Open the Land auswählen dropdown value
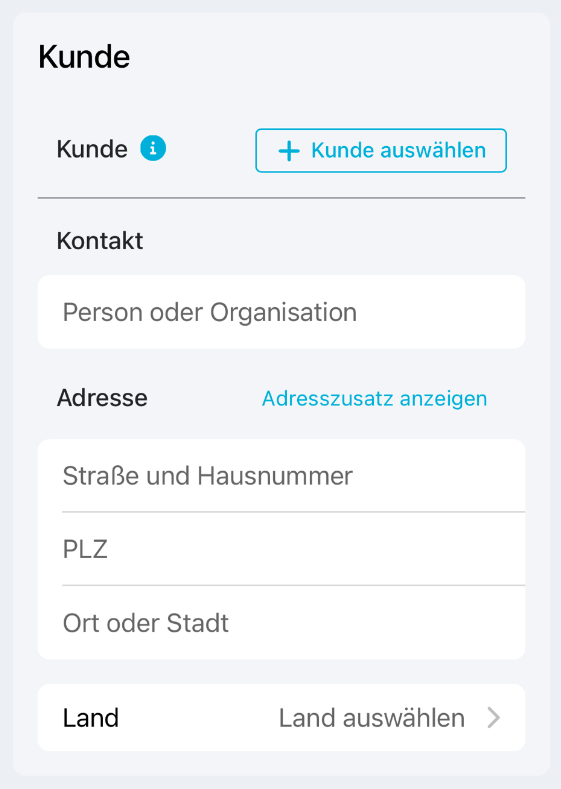561x789 pixels. 372,718
